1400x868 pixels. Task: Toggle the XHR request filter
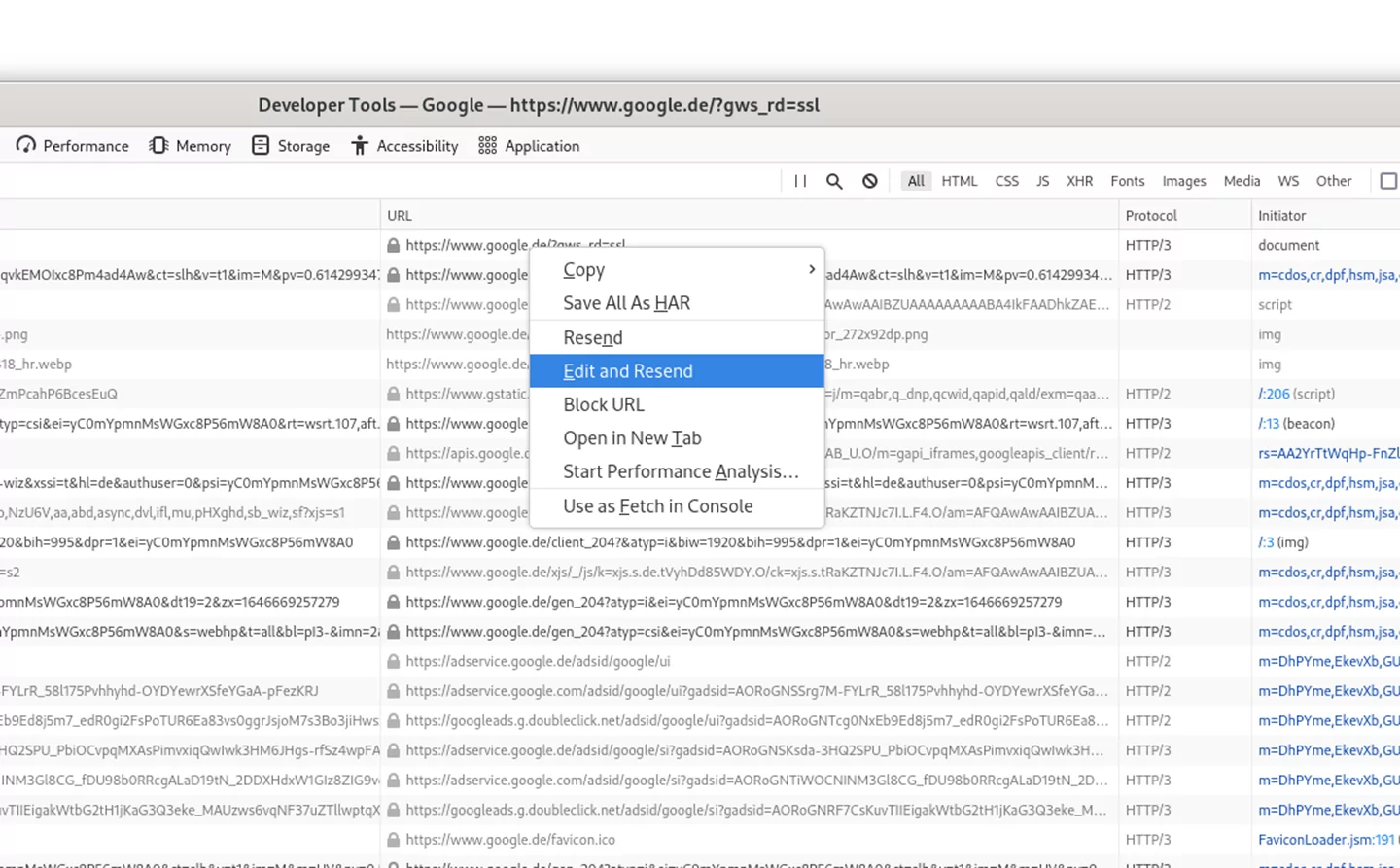(1080, 181)
